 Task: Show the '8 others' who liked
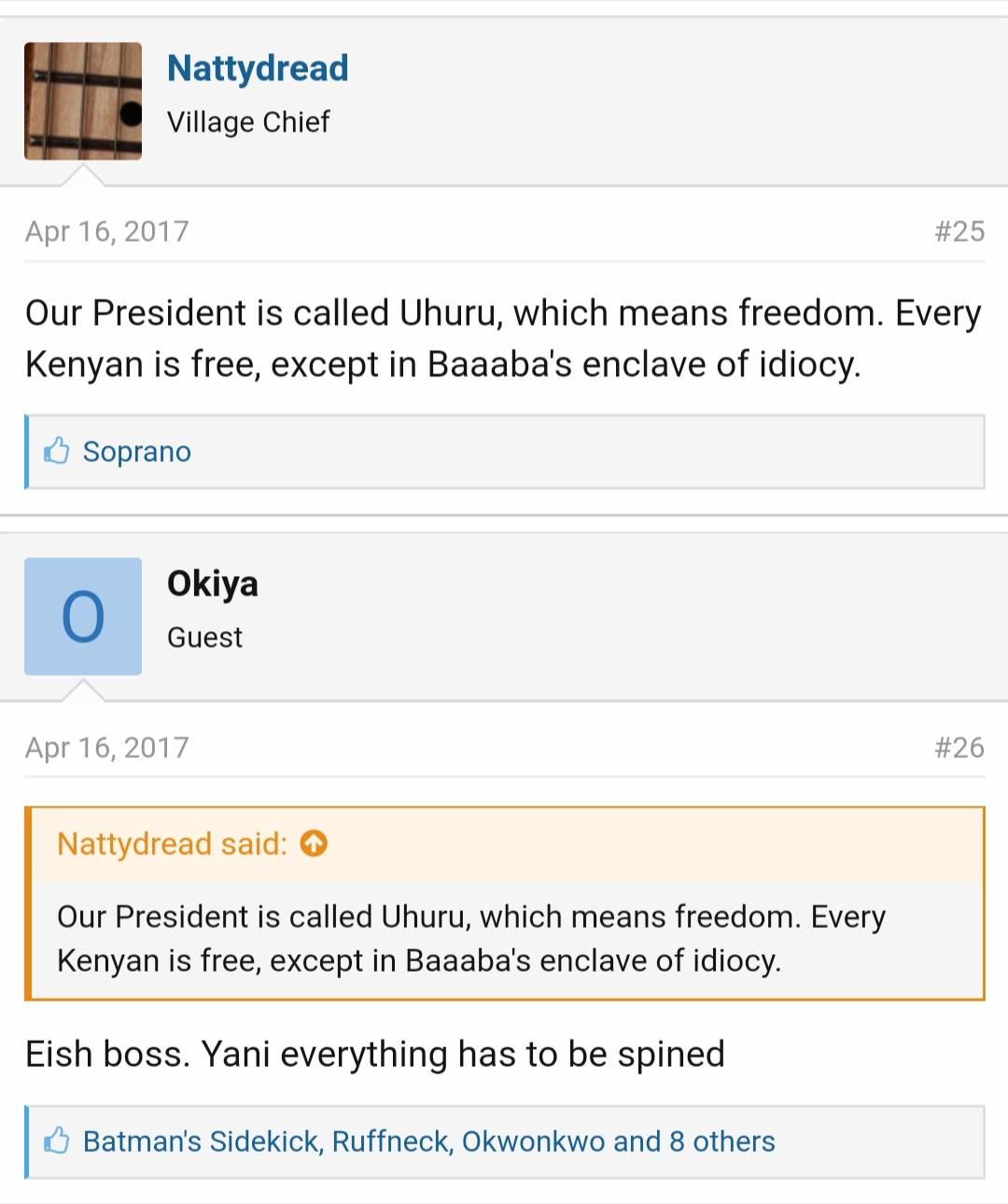tap(722, 1141)
